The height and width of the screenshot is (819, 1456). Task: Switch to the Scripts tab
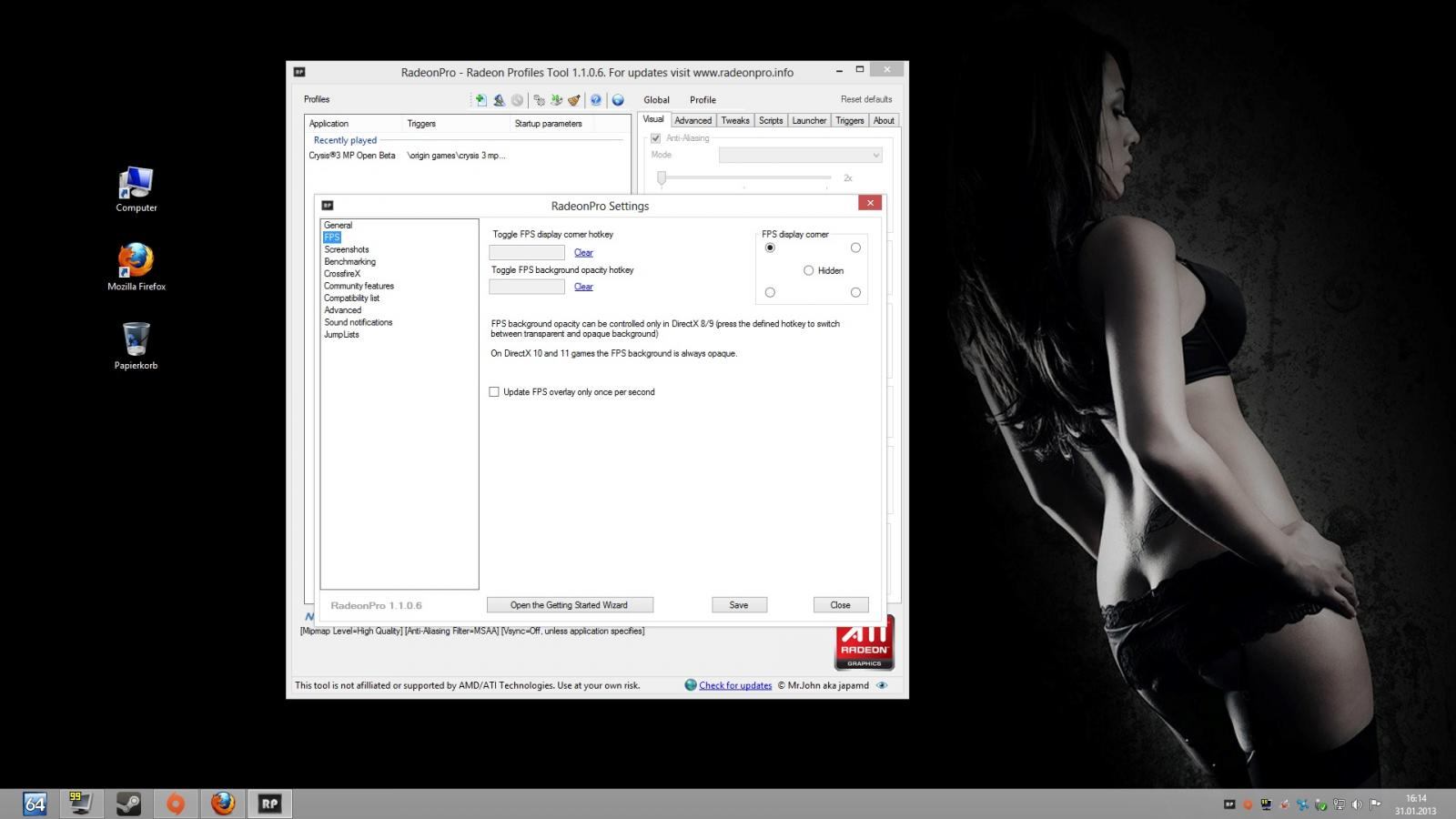pyautogui.click(x=771, y=120)
